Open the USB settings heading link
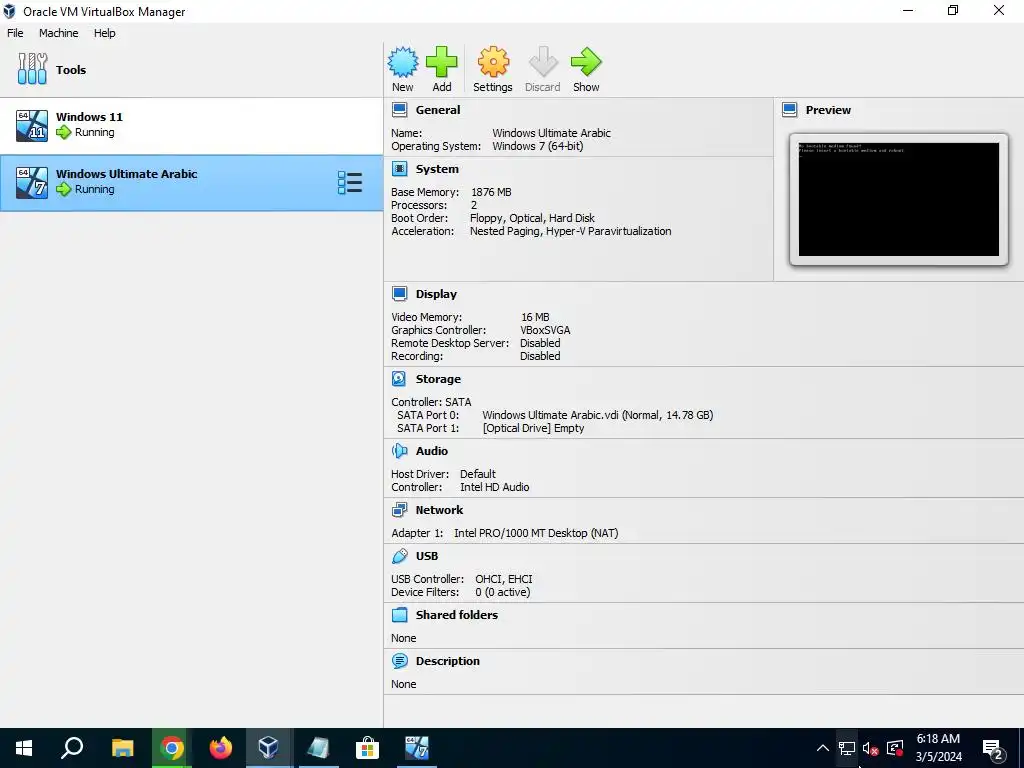Image resolution: width=1024 pixels, height=768 pixels. tap(427, 556)
